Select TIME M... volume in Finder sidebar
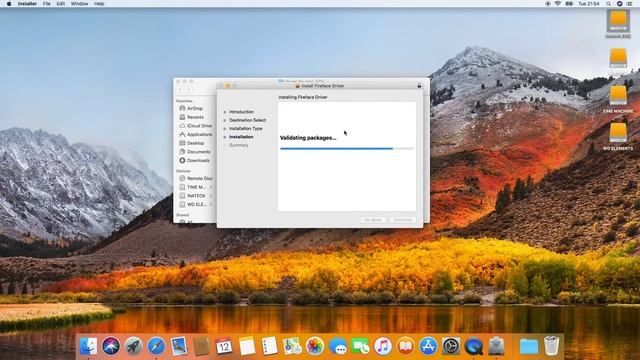 point(196,187)
